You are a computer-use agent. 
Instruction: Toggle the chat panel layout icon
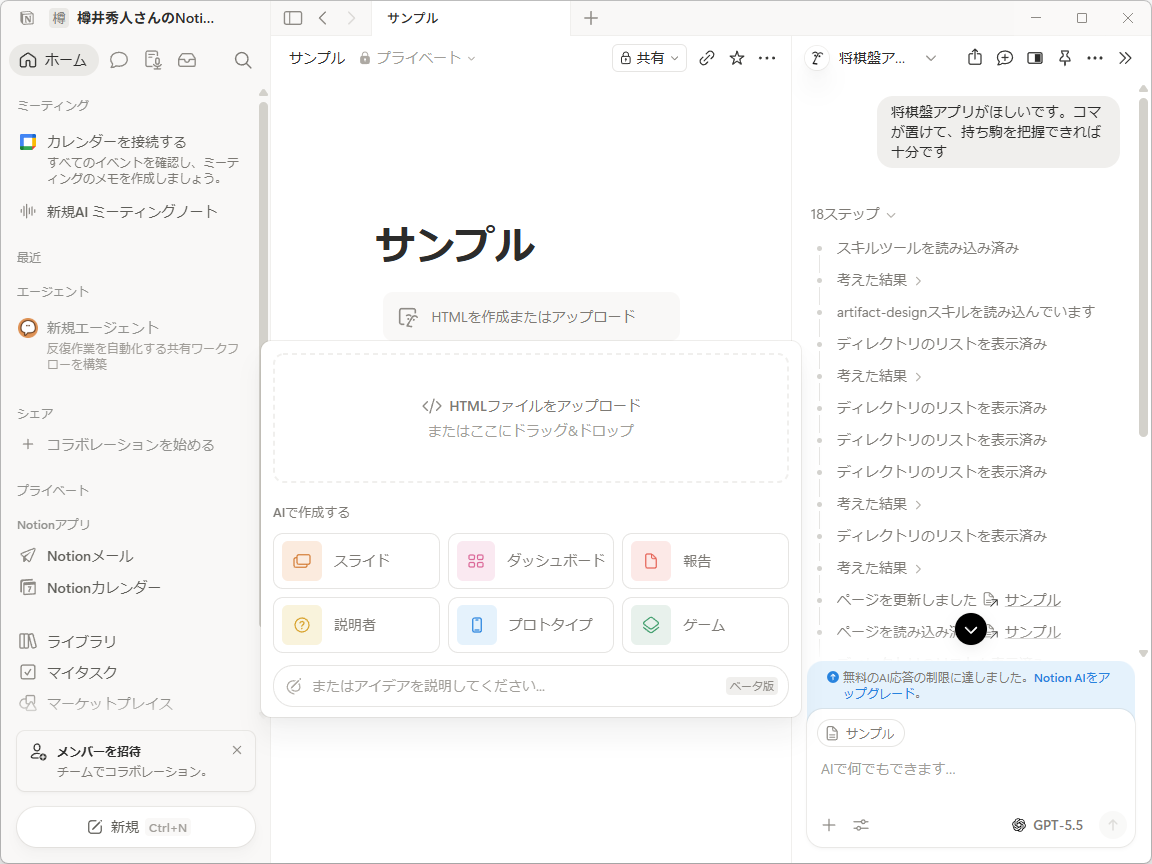coord(1034,58)
